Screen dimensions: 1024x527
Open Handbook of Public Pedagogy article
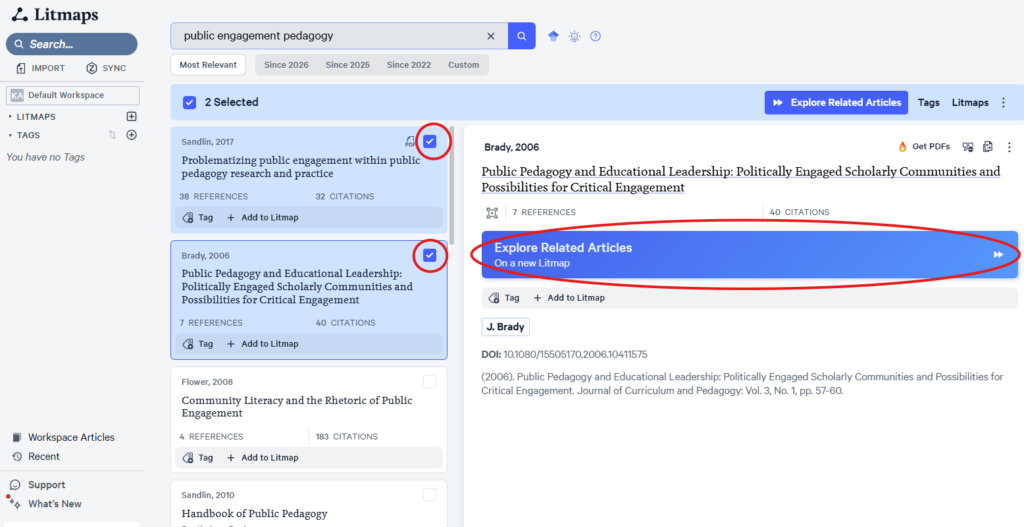point(255,514)
